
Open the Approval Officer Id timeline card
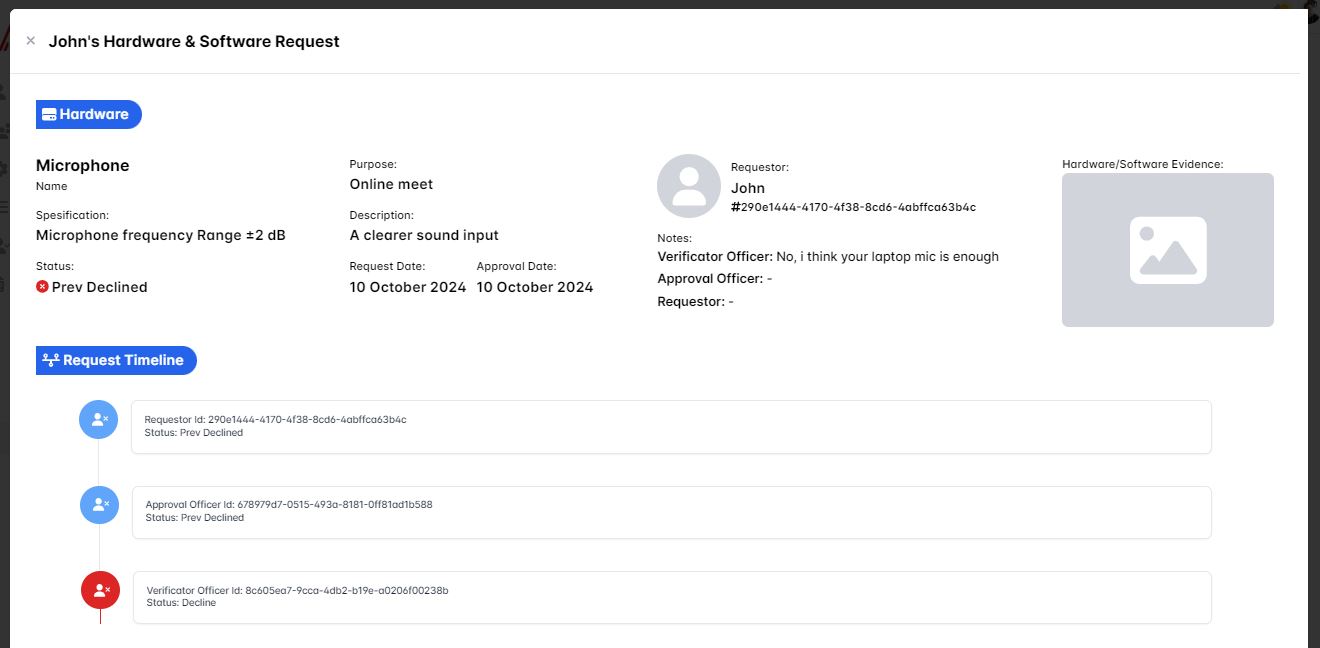coord(670,512)
